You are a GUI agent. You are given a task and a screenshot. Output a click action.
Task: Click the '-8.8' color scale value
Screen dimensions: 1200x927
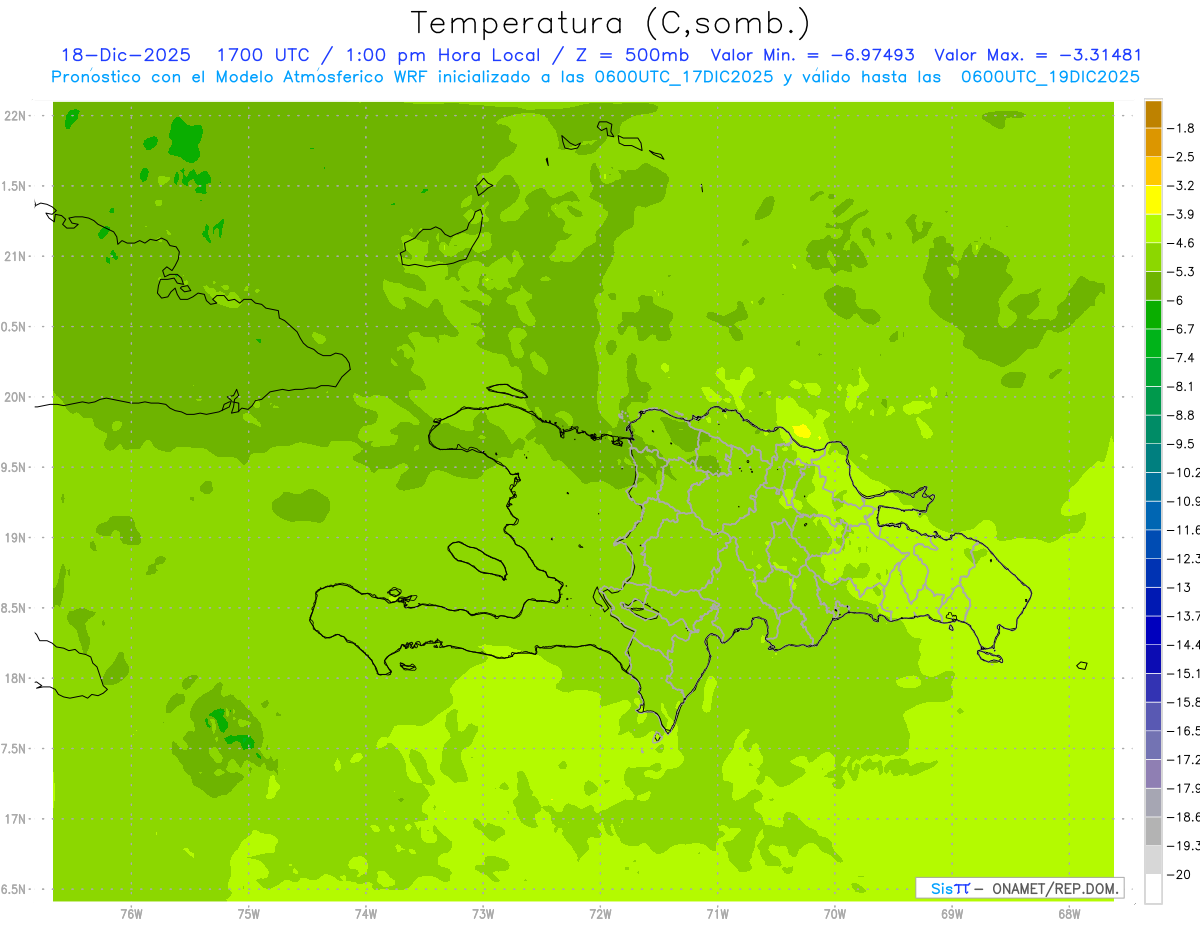point(1182,415)
